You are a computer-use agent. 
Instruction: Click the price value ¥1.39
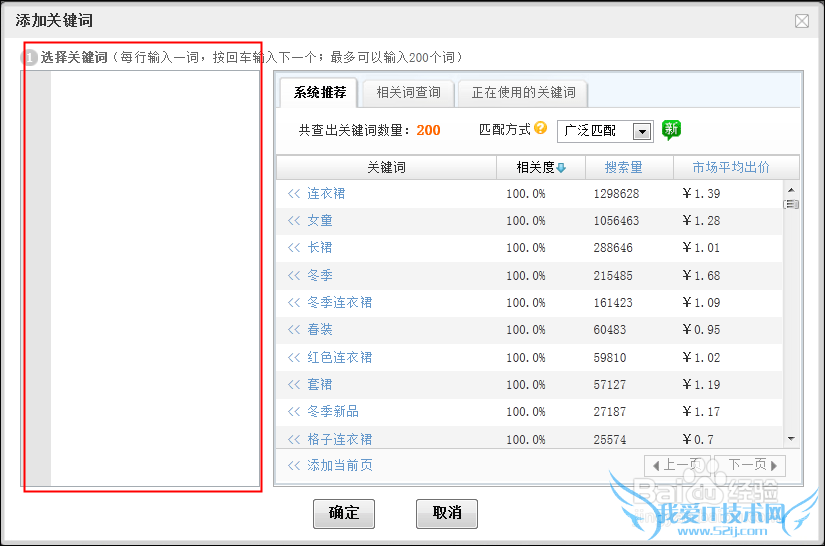pyautogui.click(x=701, y=194)
